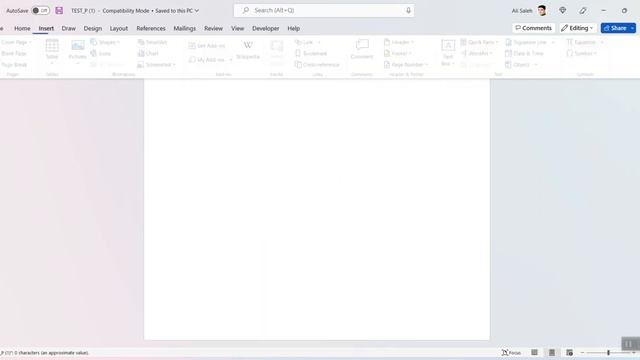Open the Cover Page dropdown
The height and width of the screenshot is (360, 640).
[x=16, y=42]
